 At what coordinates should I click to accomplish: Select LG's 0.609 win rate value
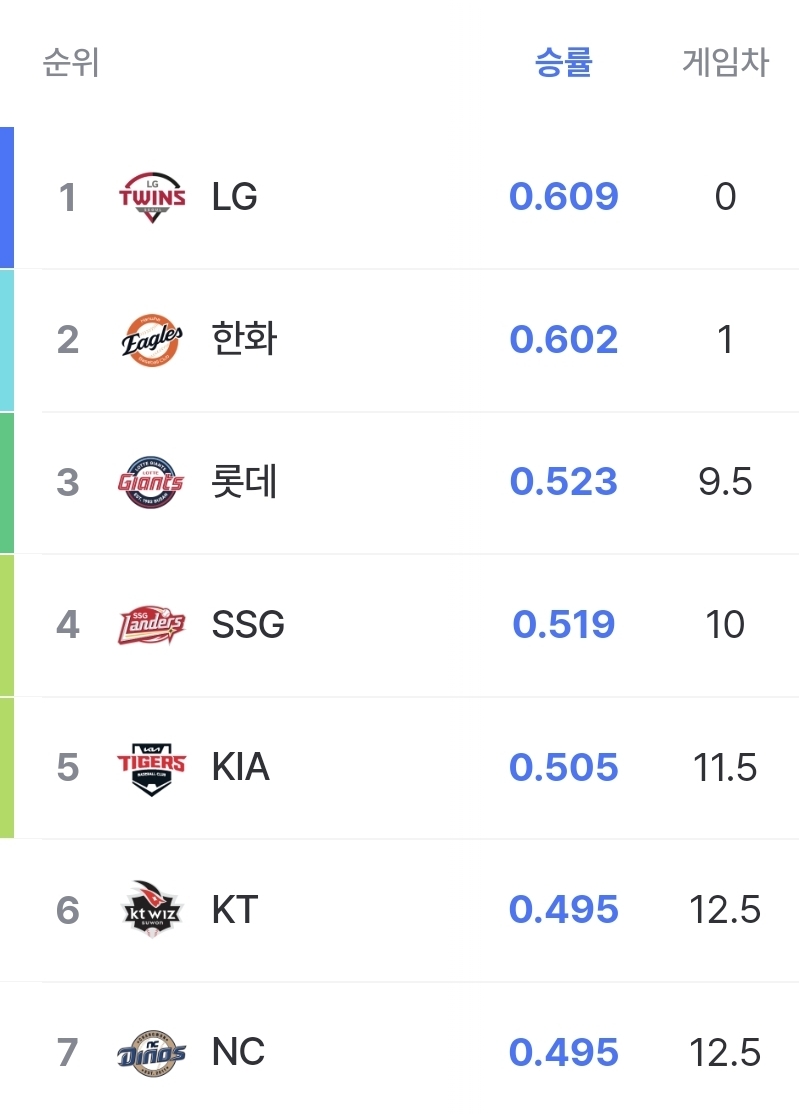(563, 197)
